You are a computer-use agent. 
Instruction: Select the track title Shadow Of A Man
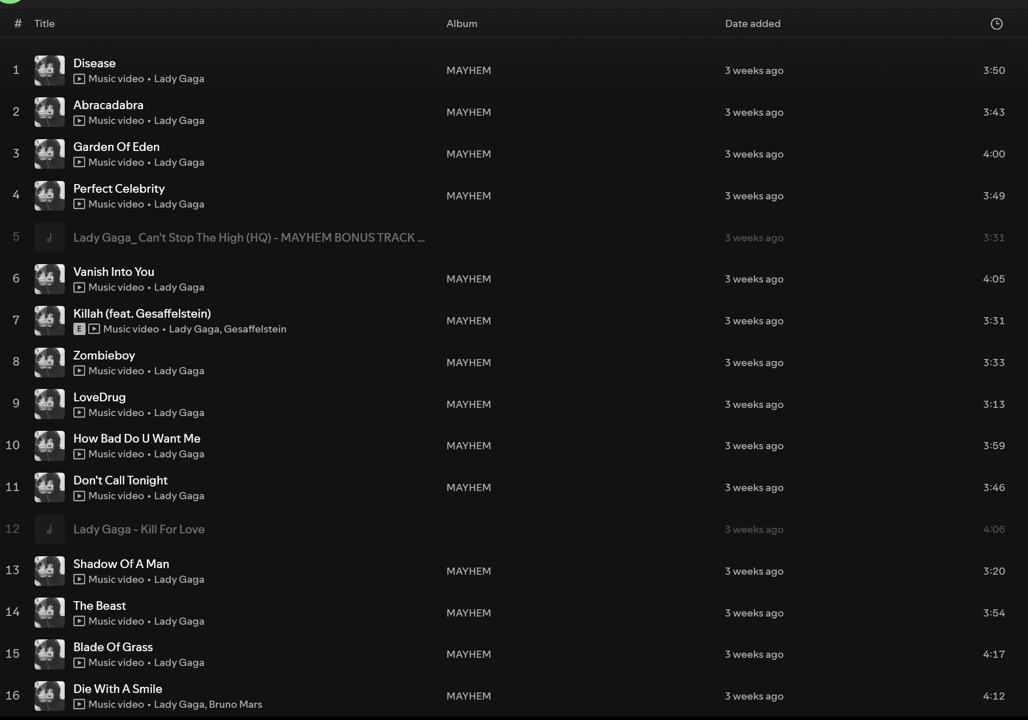point(121,564)
